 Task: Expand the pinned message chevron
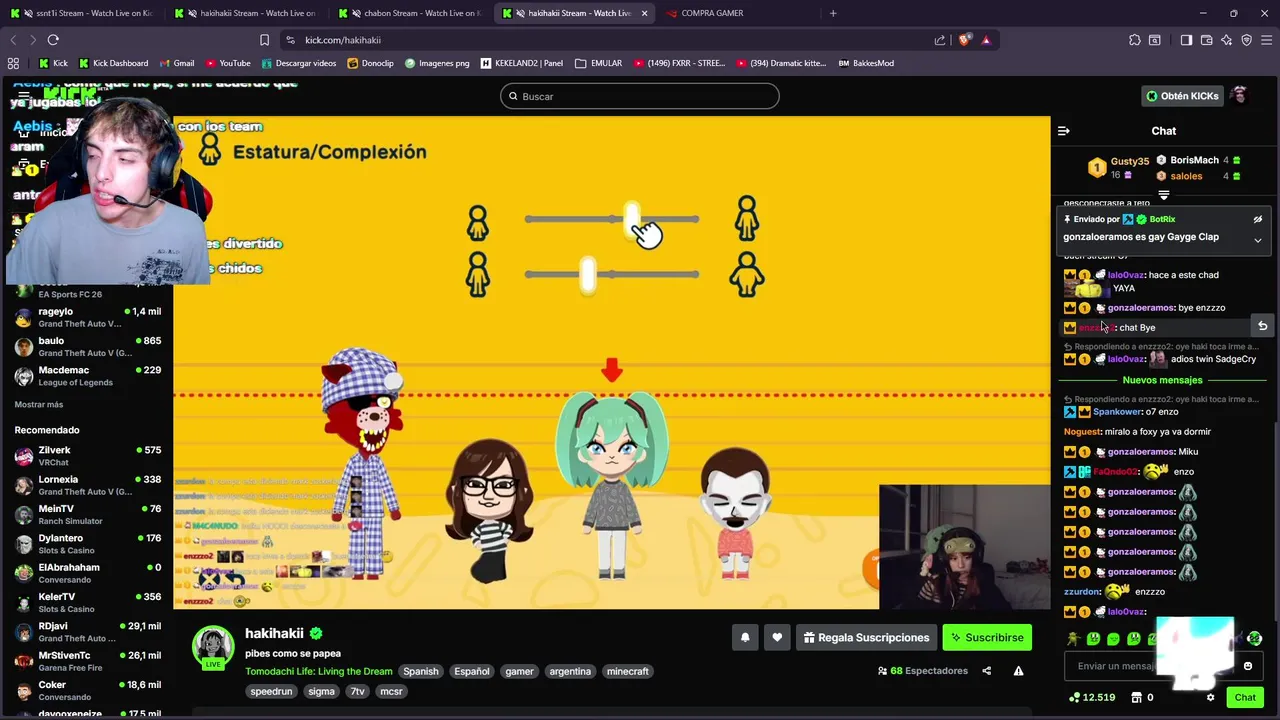click(1258, 240)
